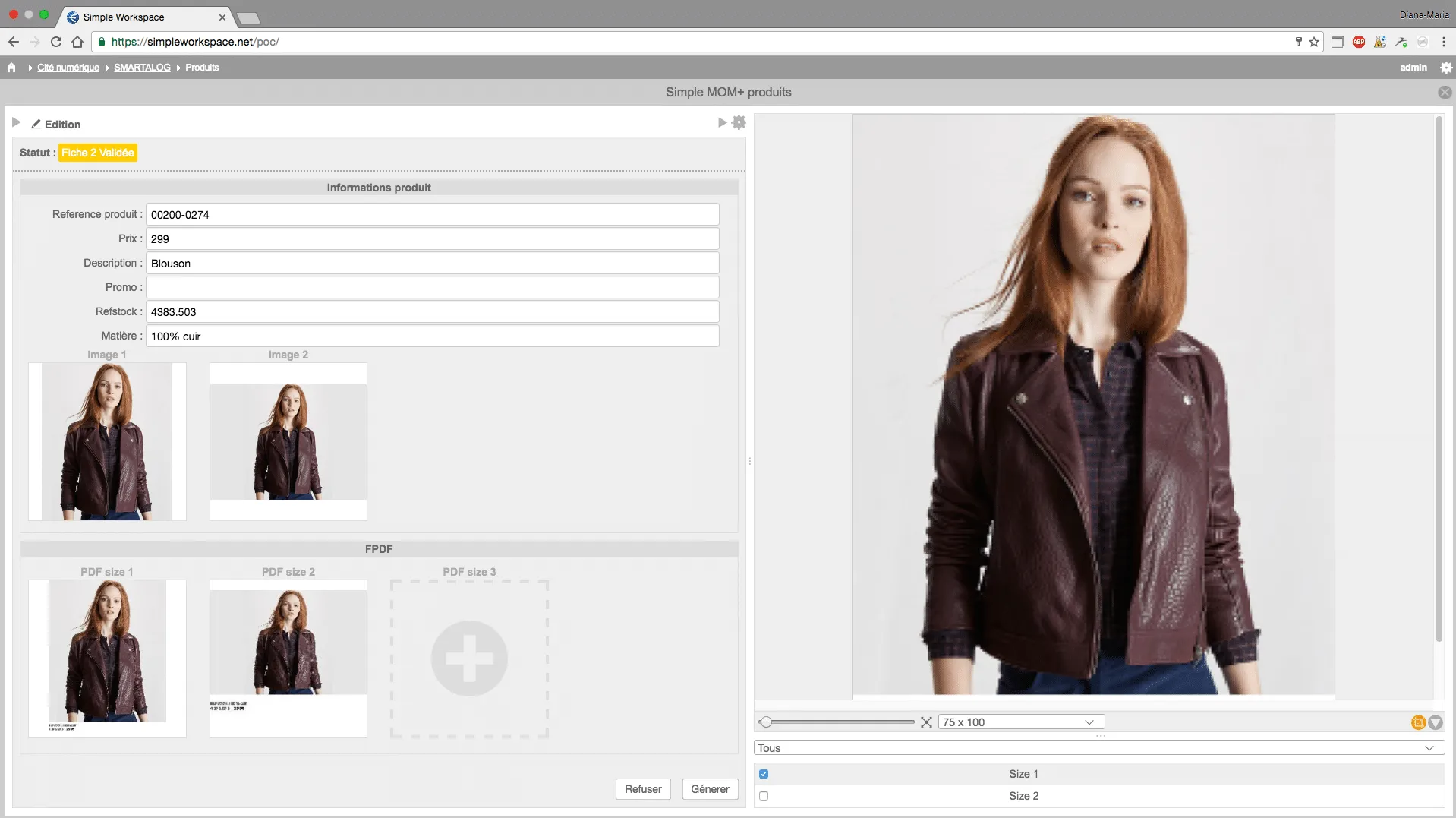Expand the Edition panel triangle
1456x818 pixels.
click(x=16, y=122)
